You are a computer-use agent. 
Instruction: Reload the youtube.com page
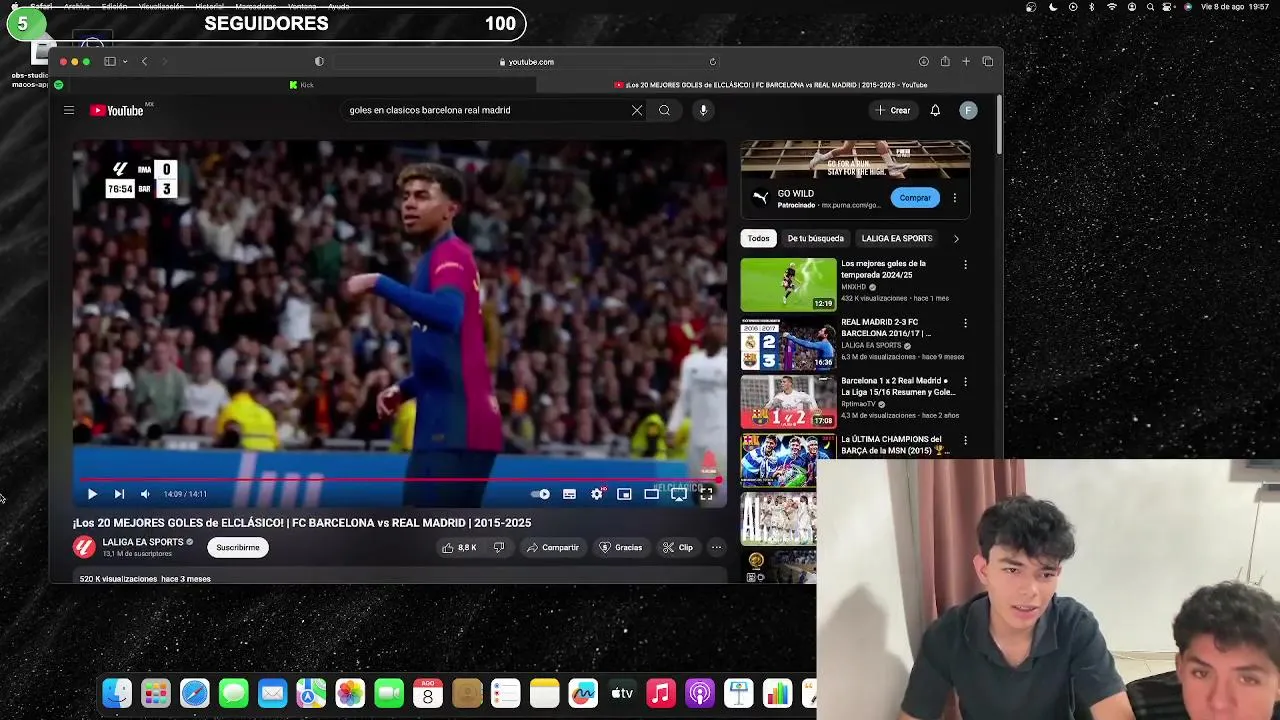[x=713, y=62]
